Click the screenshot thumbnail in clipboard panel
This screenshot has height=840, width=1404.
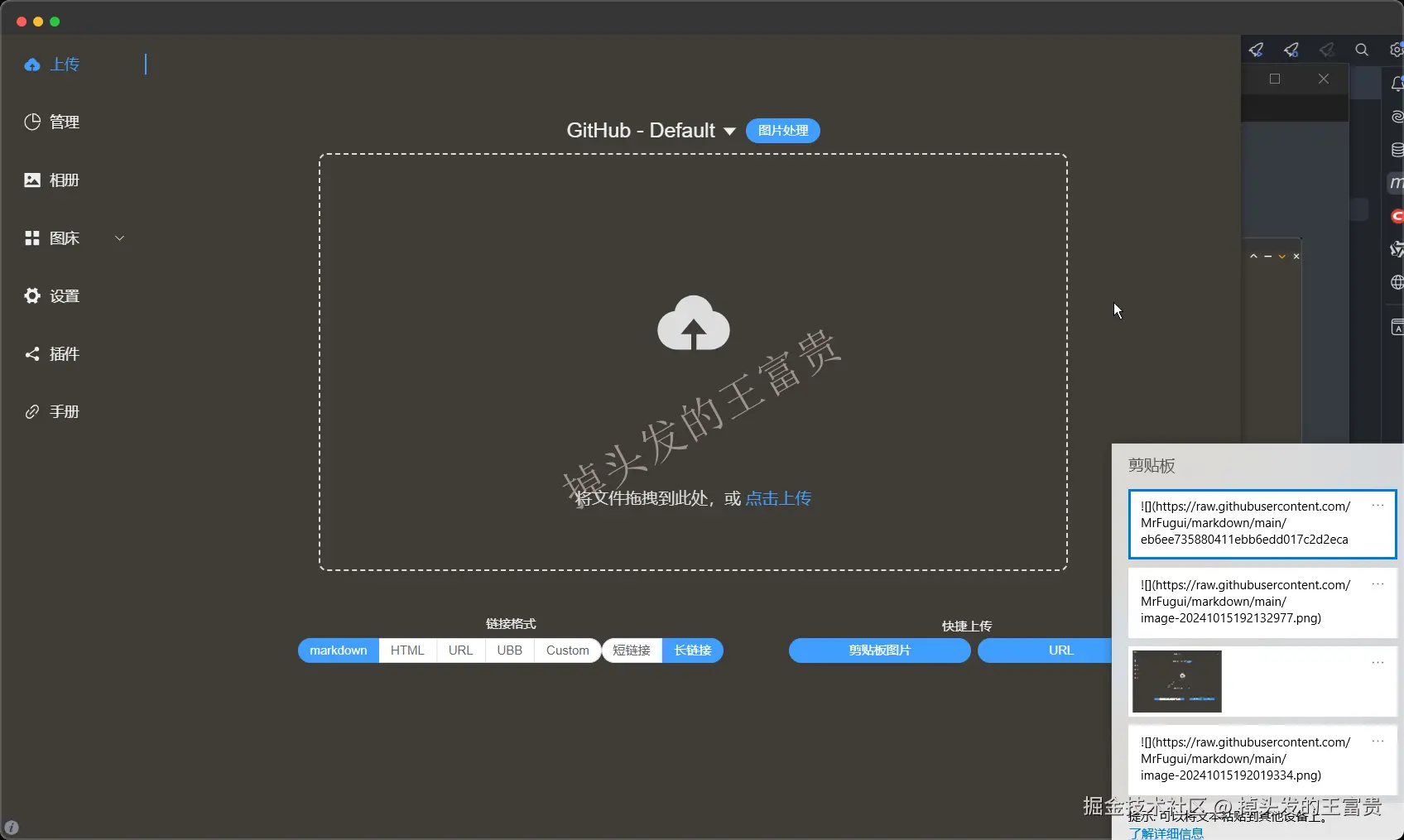pyautogui.click(x=1176, y=680)
